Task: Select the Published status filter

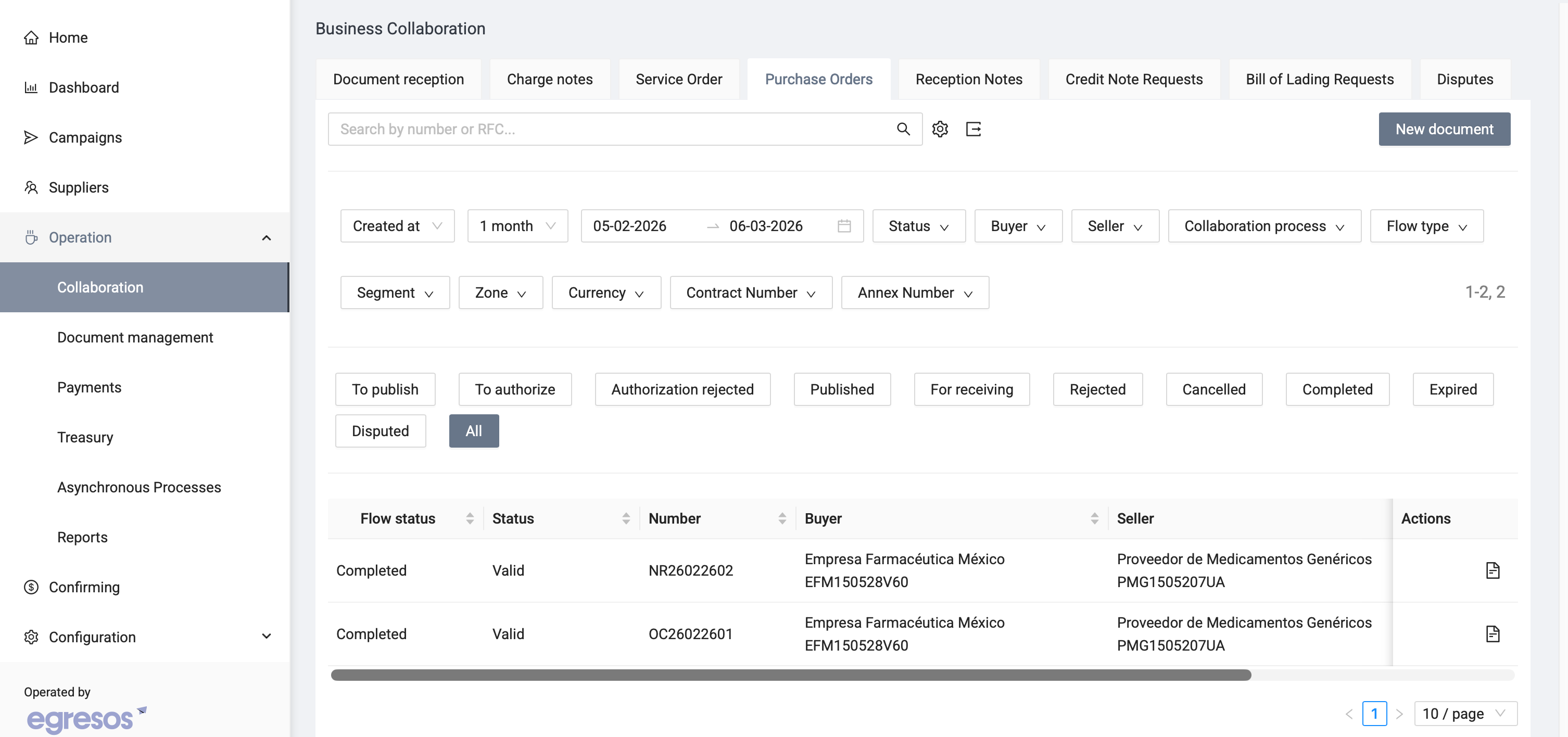Action: coord(841,389)
